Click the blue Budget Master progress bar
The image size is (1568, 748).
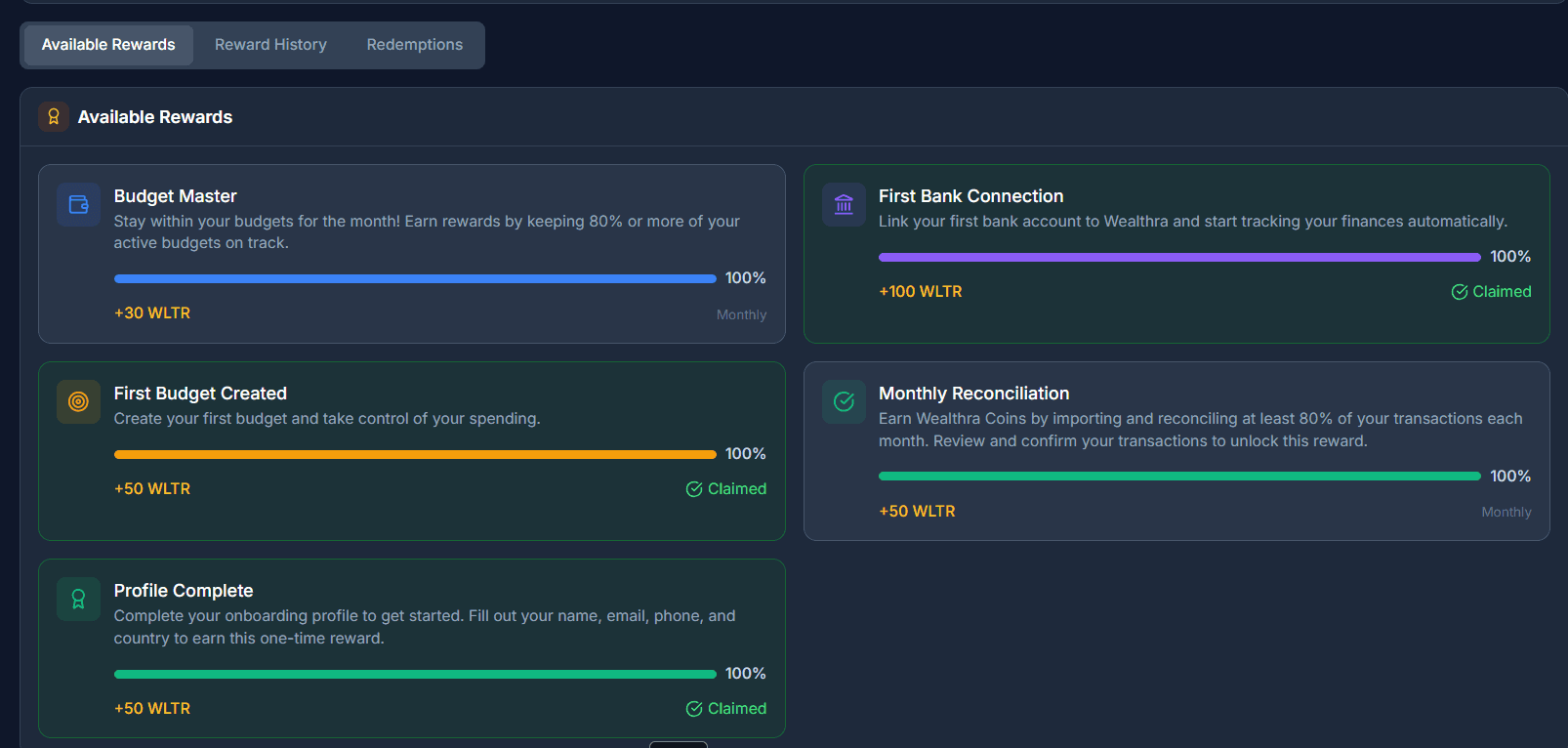coord(415,279)
